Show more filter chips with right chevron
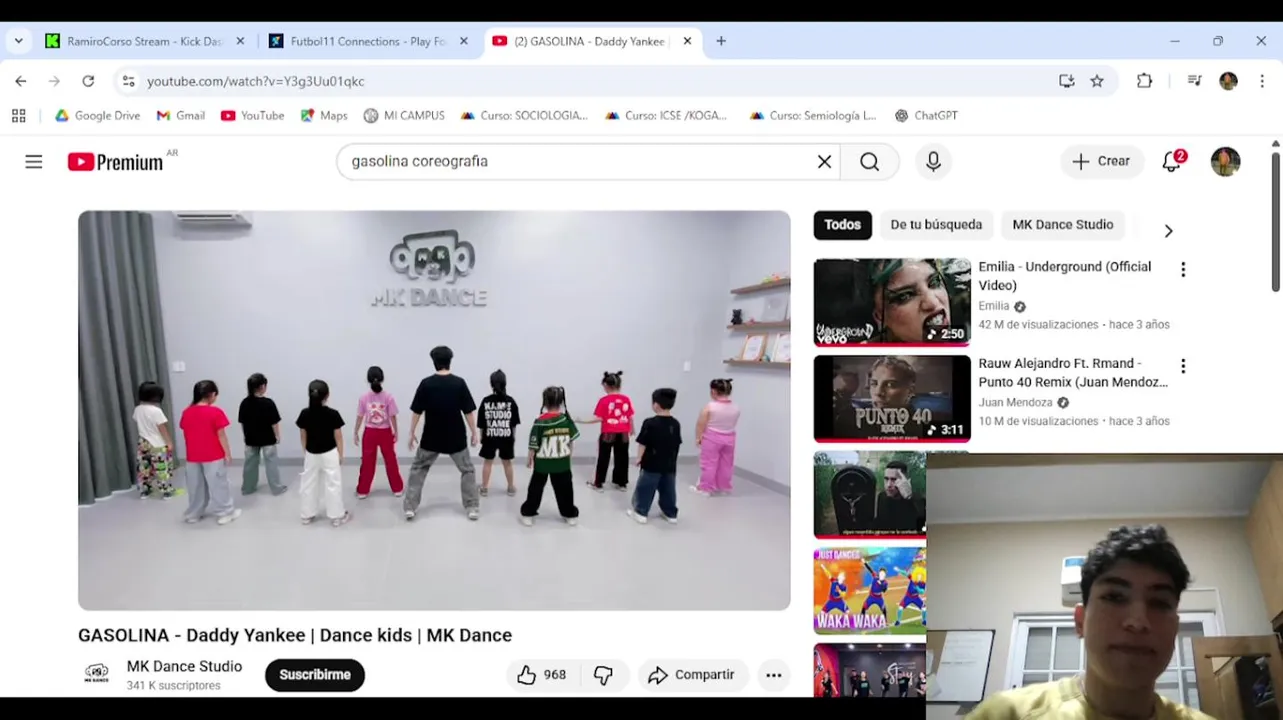The height and width of the screenshot is (720, 1283). (1168, 231)
